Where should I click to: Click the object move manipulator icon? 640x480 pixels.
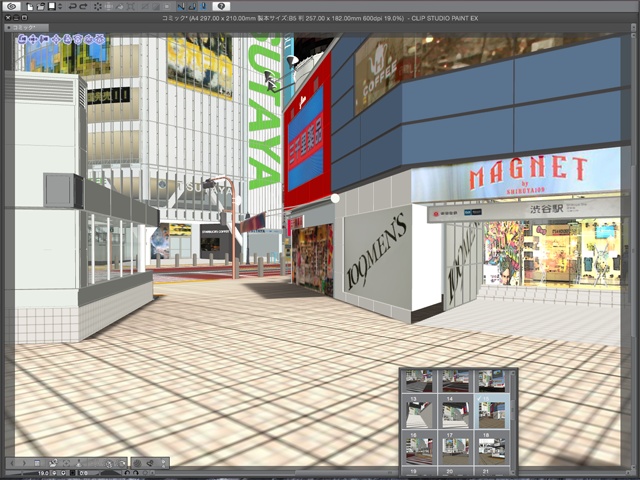point(56,39)
